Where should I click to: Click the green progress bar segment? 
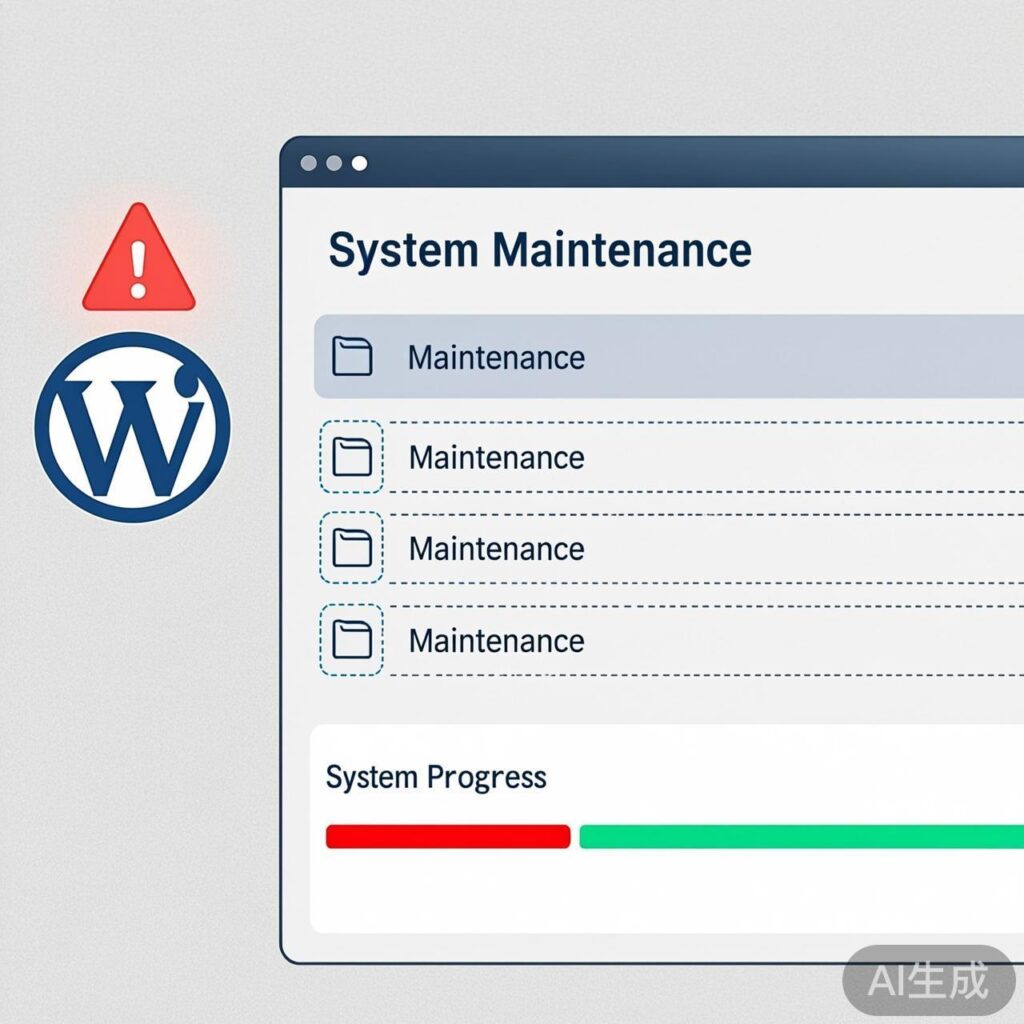coord(800,837)
